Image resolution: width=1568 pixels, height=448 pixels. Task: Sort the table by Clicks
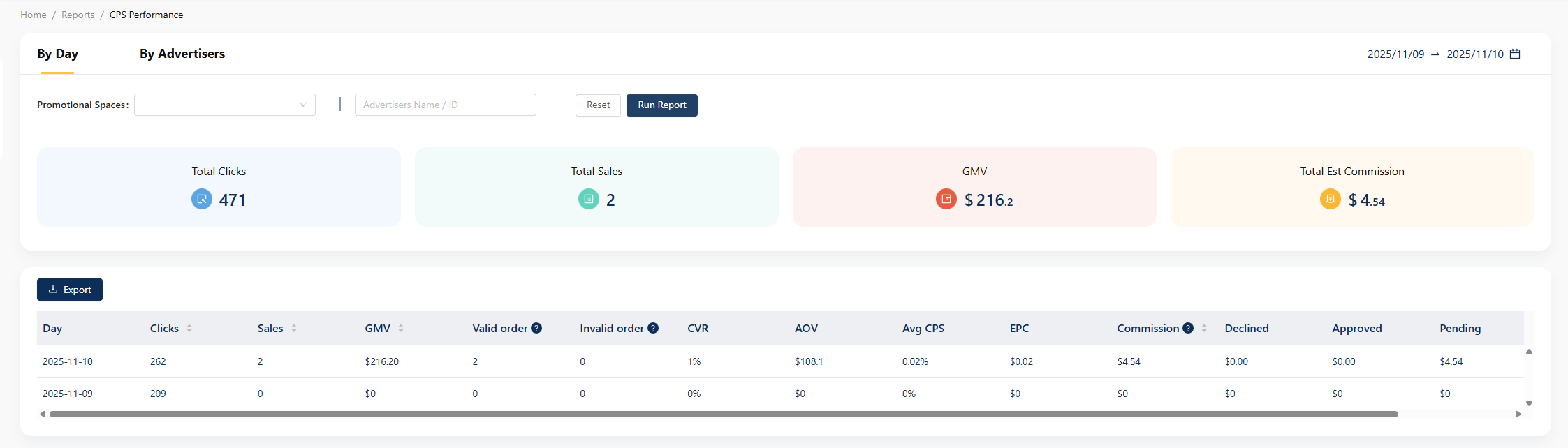click(x=189, y=328)
